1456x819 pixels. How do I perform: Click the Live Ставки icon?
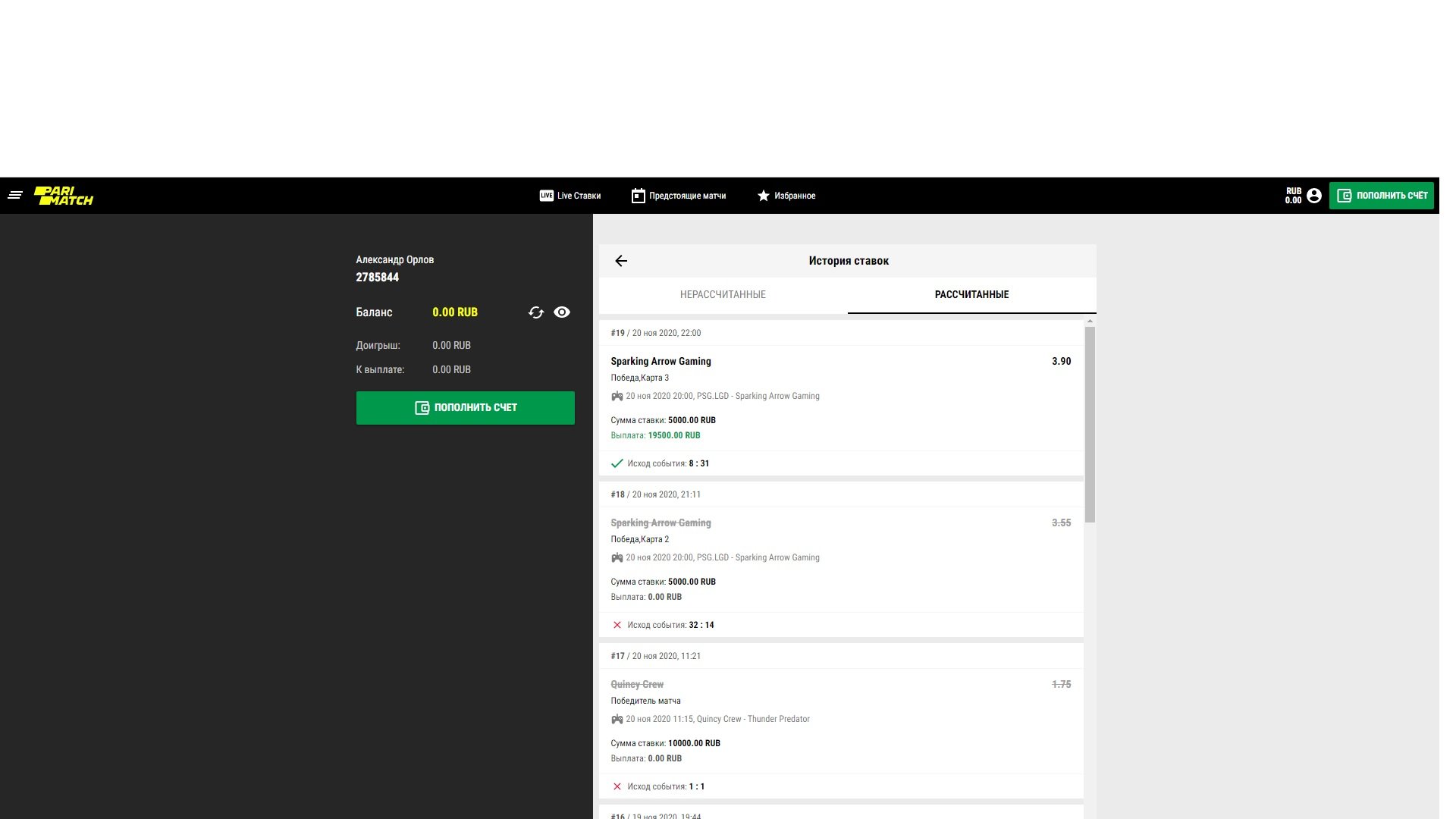(x=546, y=196)
